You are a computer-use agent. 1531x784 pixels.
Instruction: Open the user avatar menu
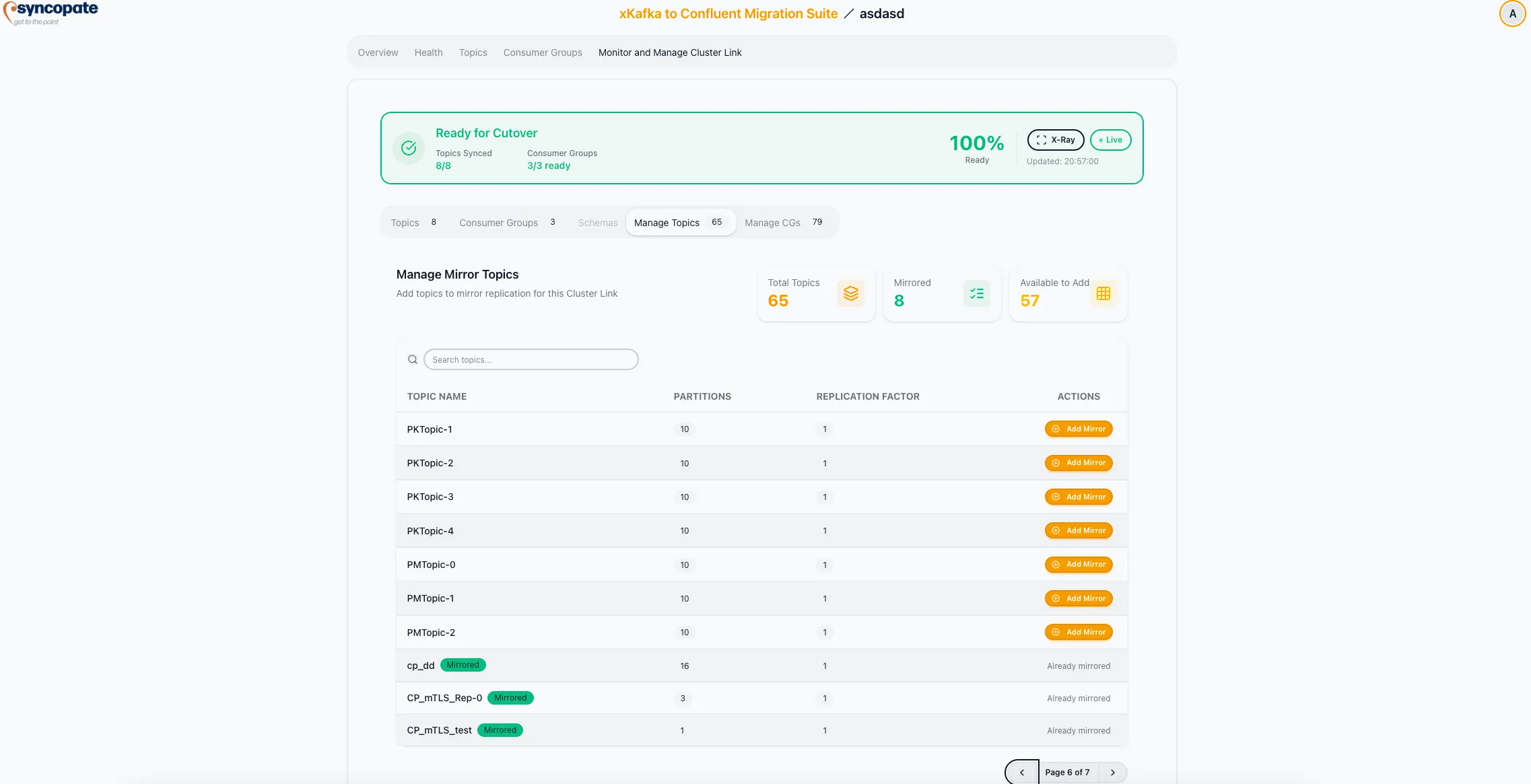tap(1512, 13)
